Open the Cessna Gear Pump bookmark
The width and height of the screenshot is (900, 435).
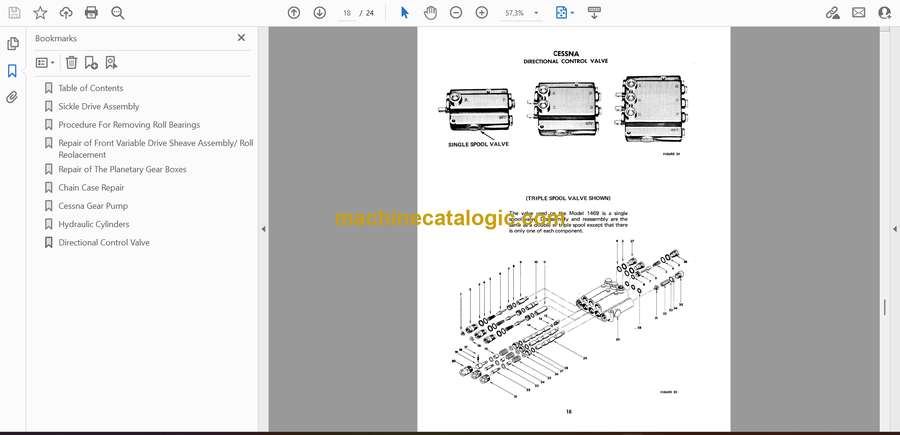(93, 205)
